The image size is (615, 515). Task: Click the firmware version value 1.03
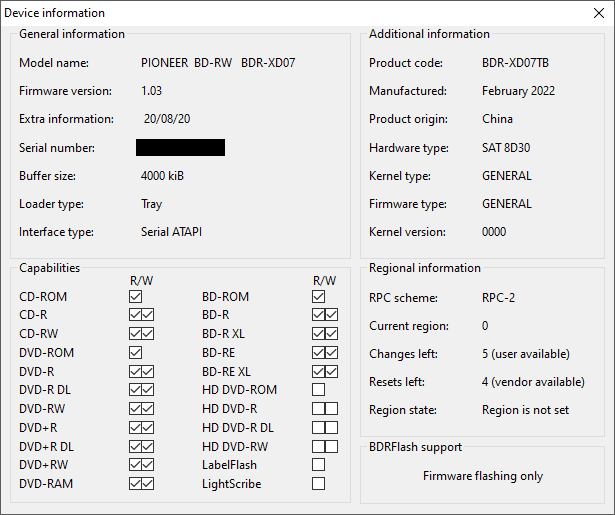[151, 91]
